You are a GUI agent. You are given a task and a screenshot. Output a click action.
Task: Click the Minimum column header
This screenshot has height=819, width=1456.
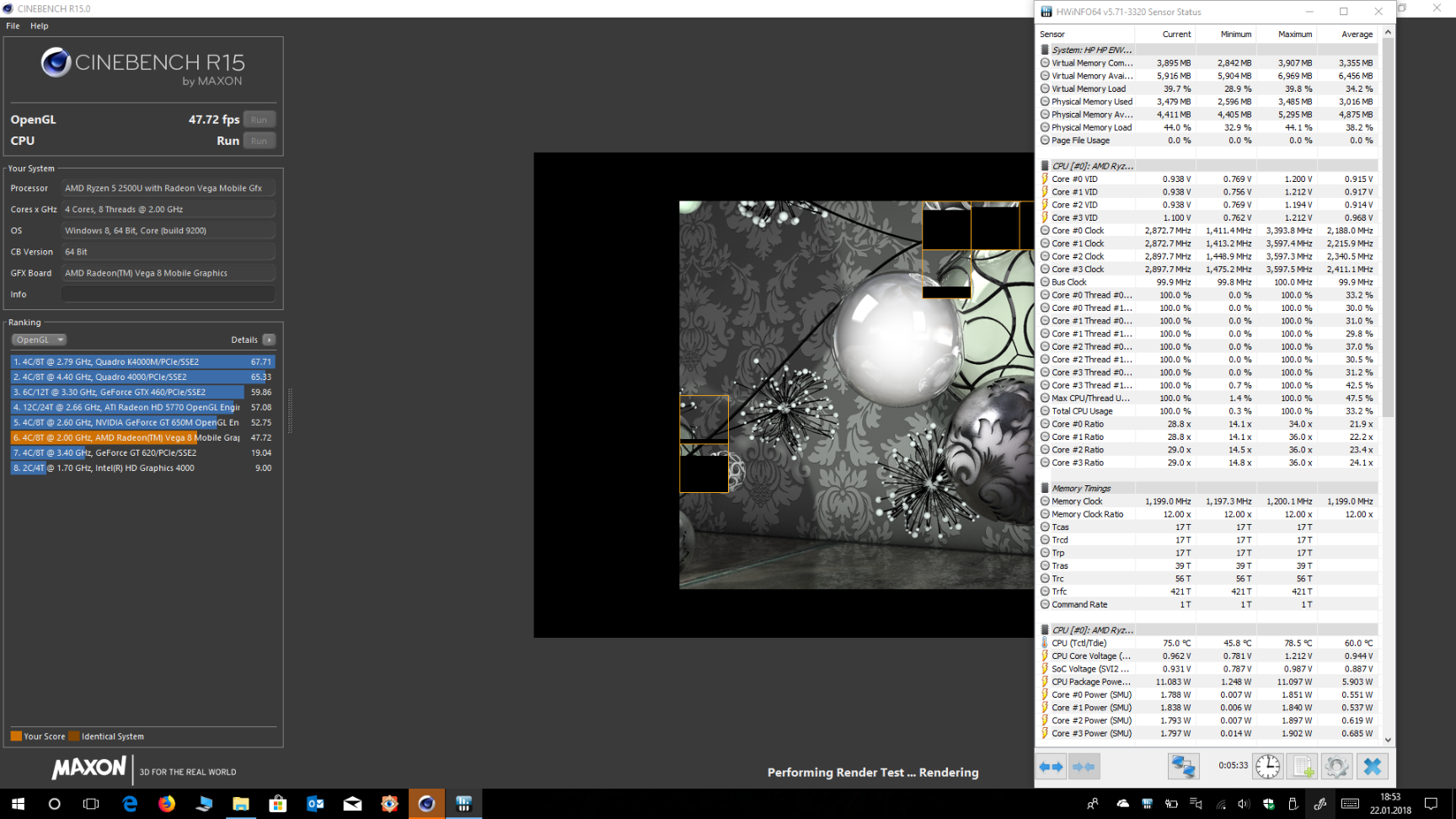(x=1226, y=35)
